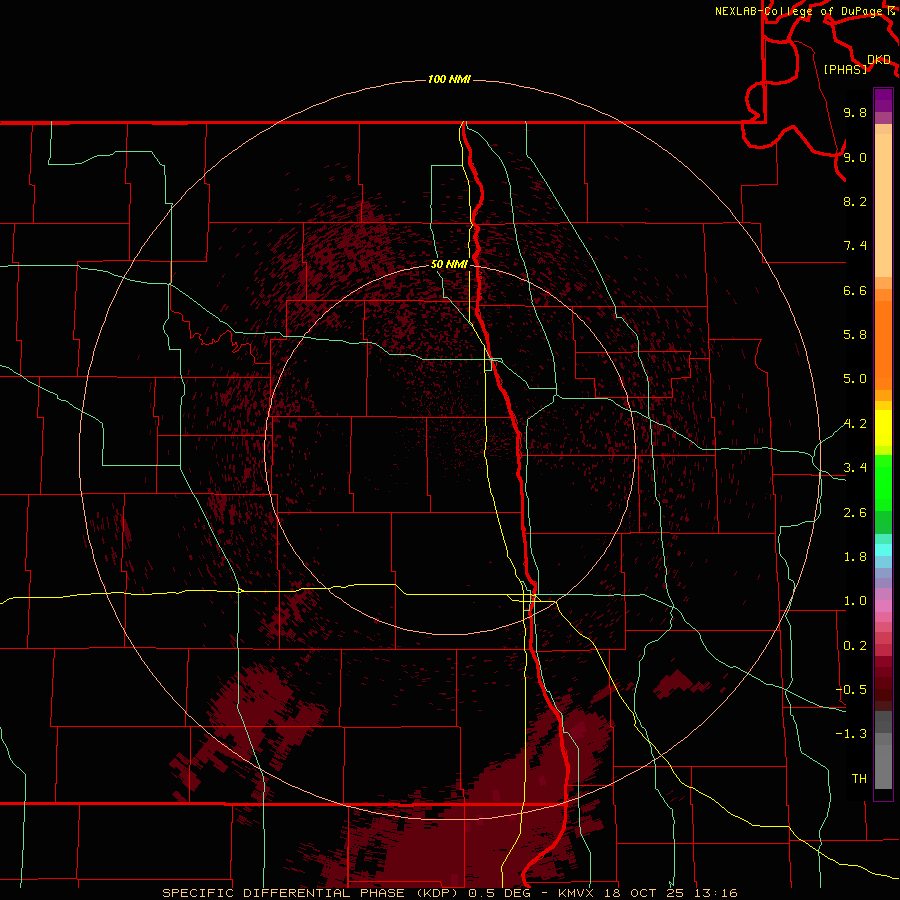This screenshot has height=900, width=900.
Task: Click the 9.0 legend value
Action: 855,157
